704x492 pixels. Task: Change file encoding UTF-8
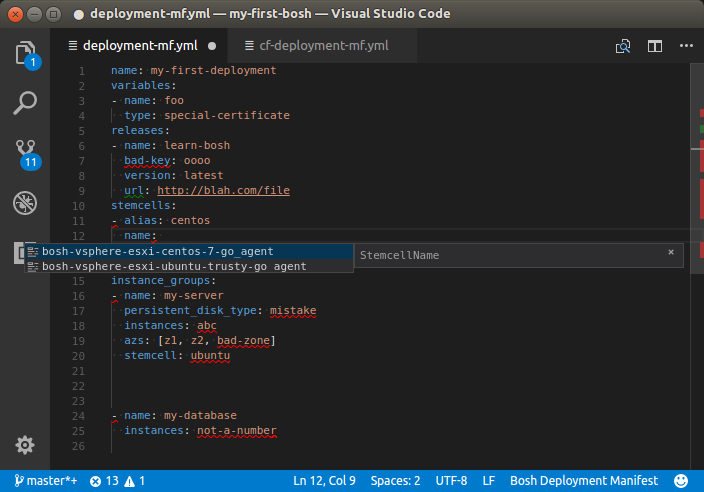[451, 481]
